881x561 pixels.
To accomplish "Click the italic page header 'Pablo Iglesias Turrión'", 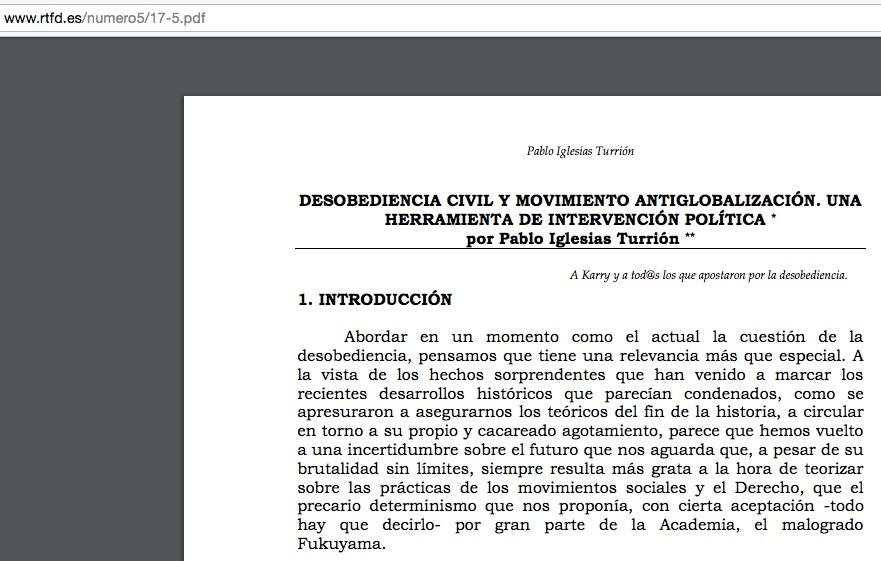I will 580,151.
